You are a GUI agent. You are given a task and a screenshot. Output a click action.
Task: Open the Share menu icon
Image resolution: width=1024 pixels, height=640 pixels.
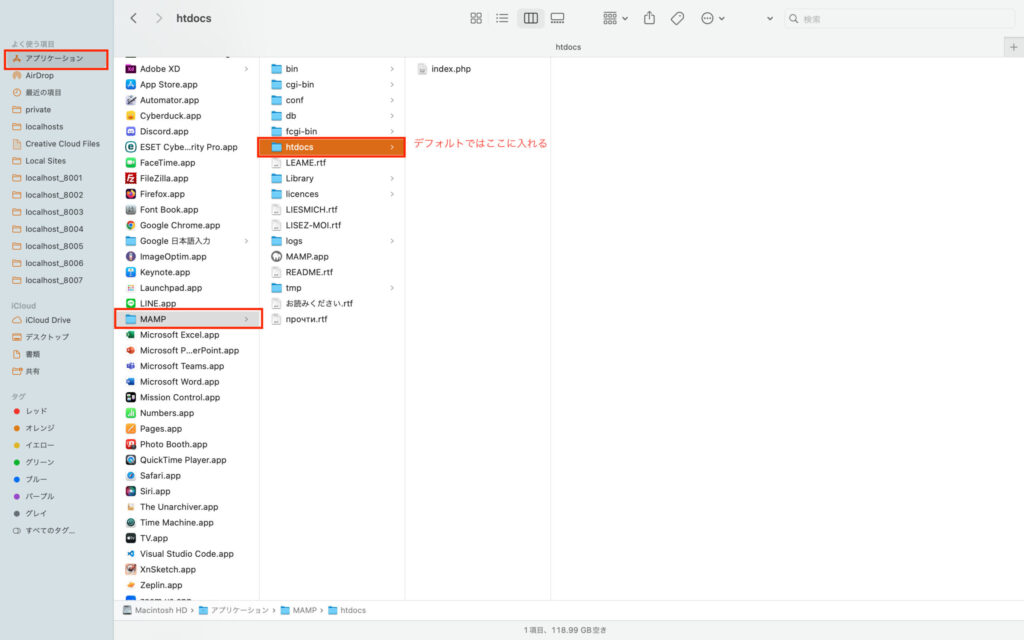point(649,18)
